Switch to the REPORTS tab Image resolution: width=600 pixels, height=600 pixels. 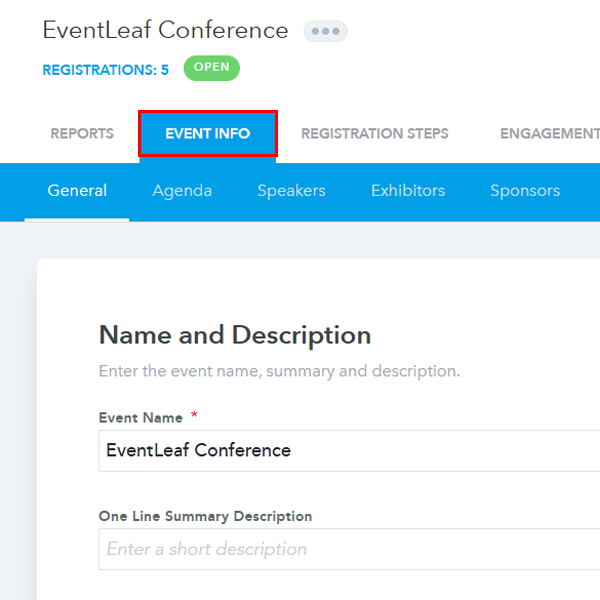coord(82,134)
